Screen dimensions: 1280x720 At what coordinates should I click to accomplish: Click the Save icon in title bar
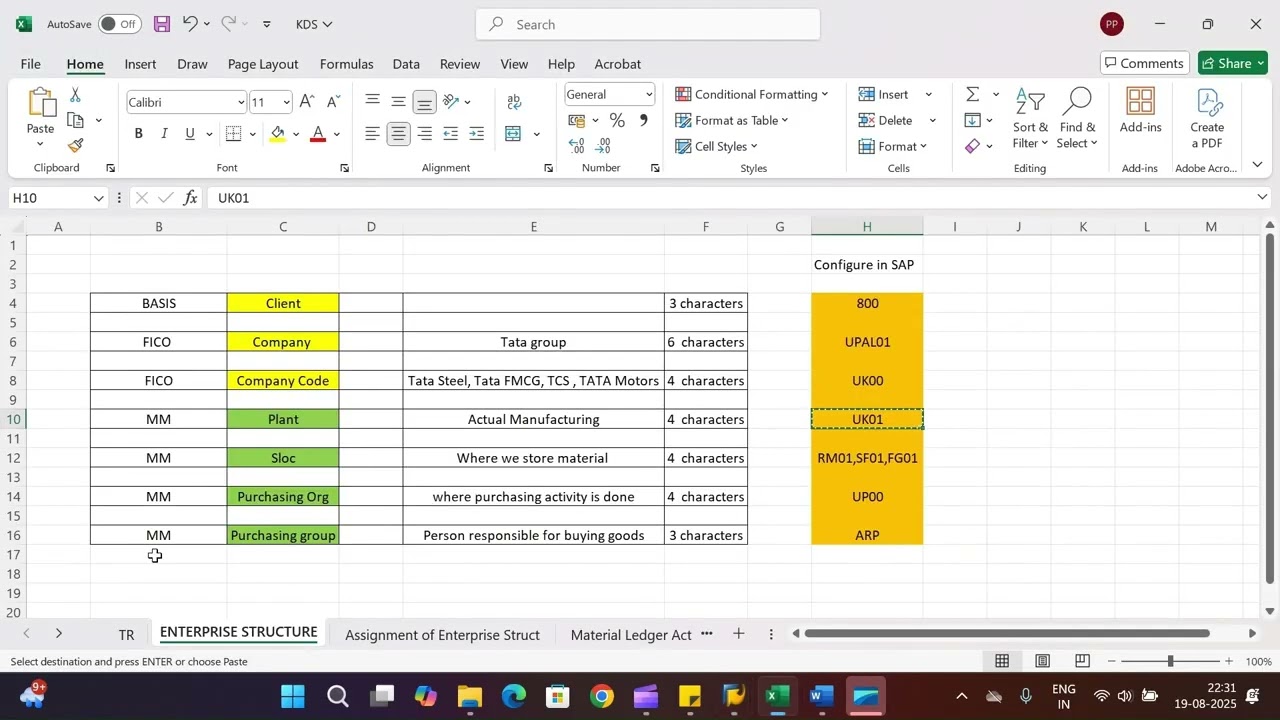(x=161, y=24)
